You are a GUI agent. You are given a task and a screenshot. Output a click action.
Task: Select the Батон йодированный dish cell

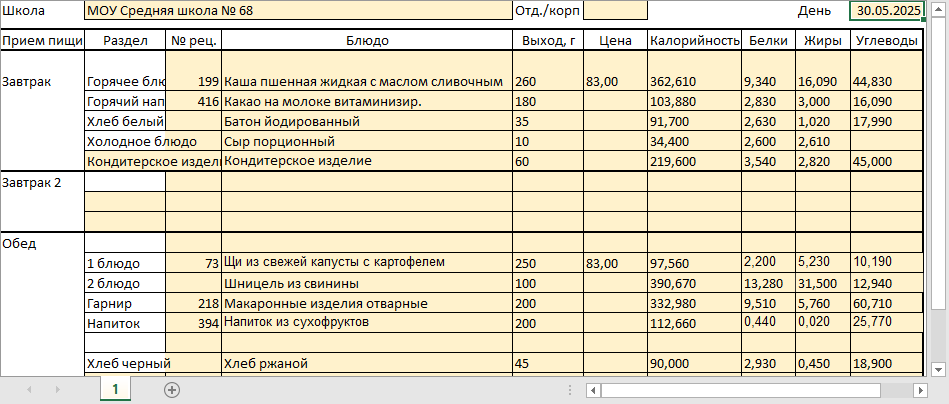click(367, 122)
